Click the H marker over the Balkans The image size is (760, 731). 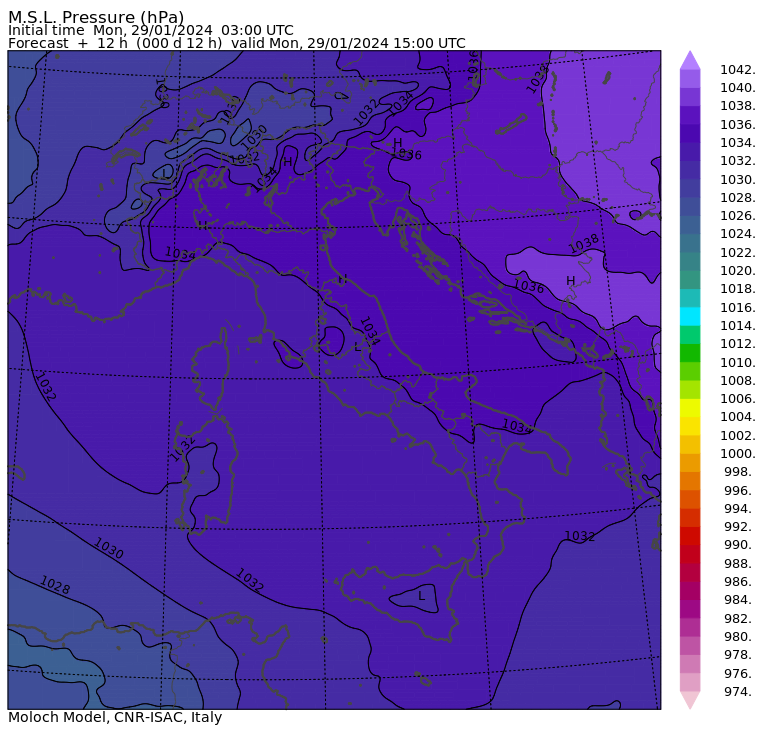click(x=570, y=280)
